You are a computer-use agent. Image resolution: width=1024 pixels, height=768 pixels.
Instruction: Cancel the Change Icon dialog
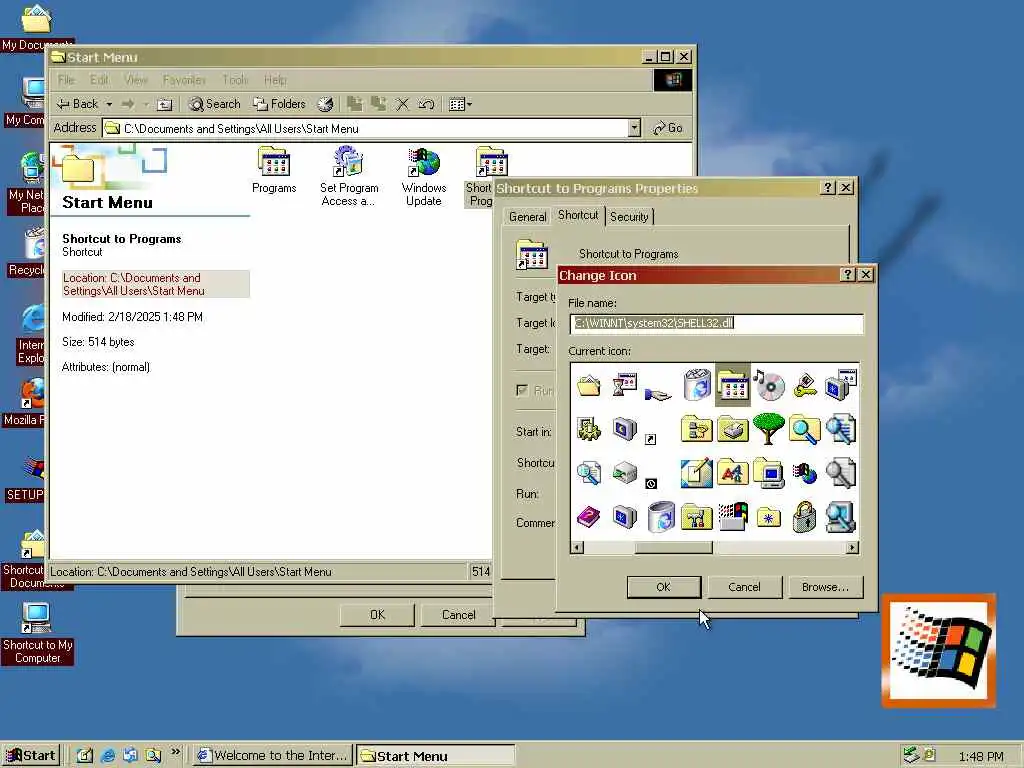pos(744,587)
